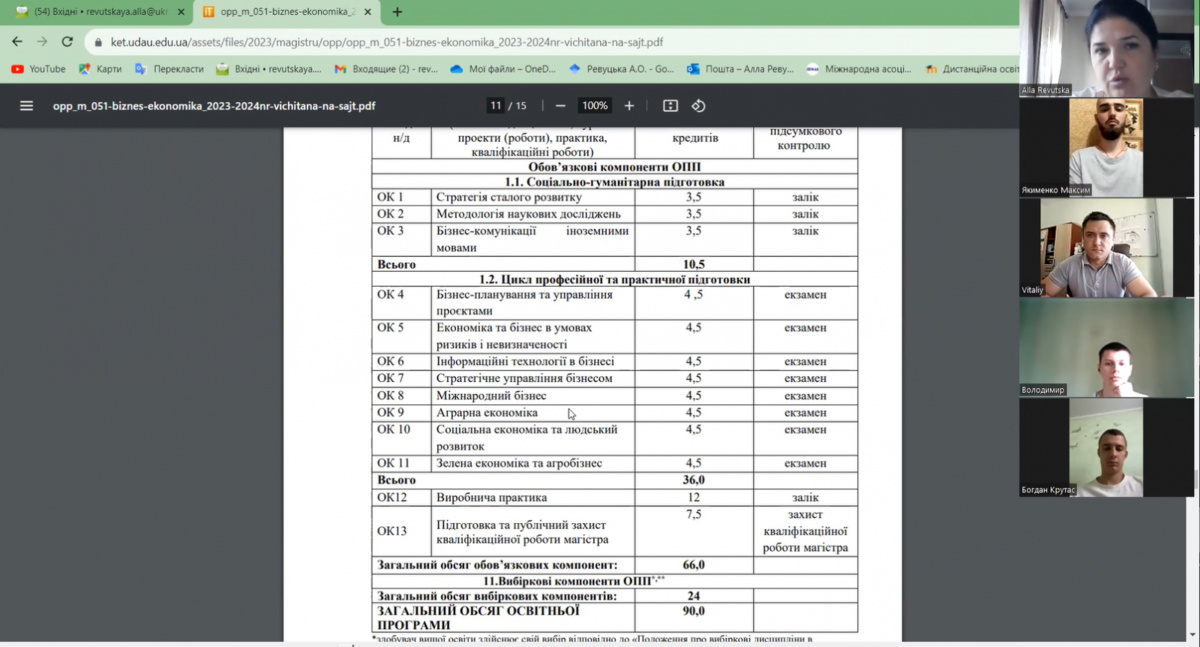Click the heading 'Обов'язкові компоненти ОПП'
Image resolution: width=1200 pixels, height=647 pixels.
[615, 166]
